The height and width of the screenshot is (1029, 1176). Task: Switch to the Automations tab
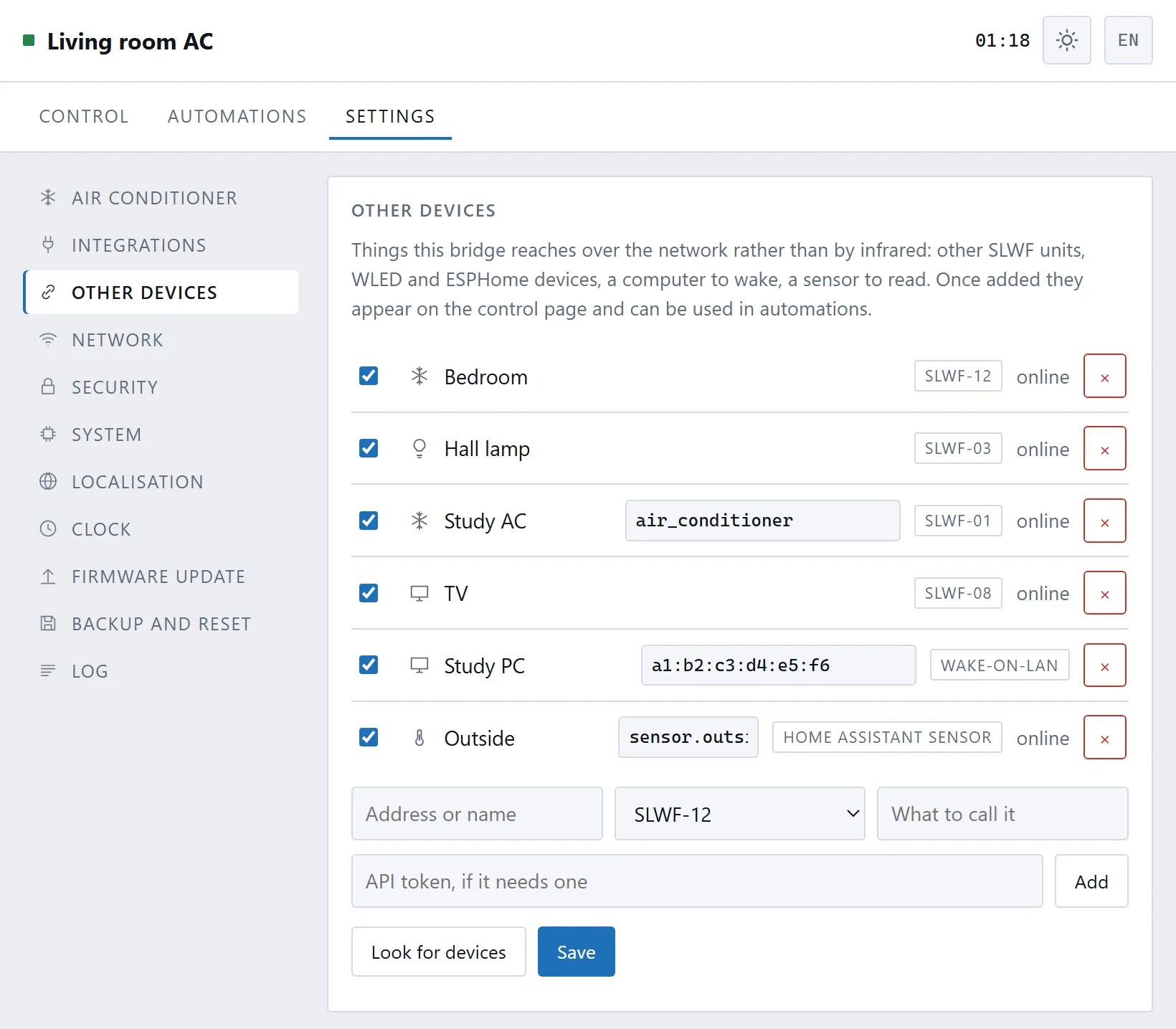pos(237,116)
